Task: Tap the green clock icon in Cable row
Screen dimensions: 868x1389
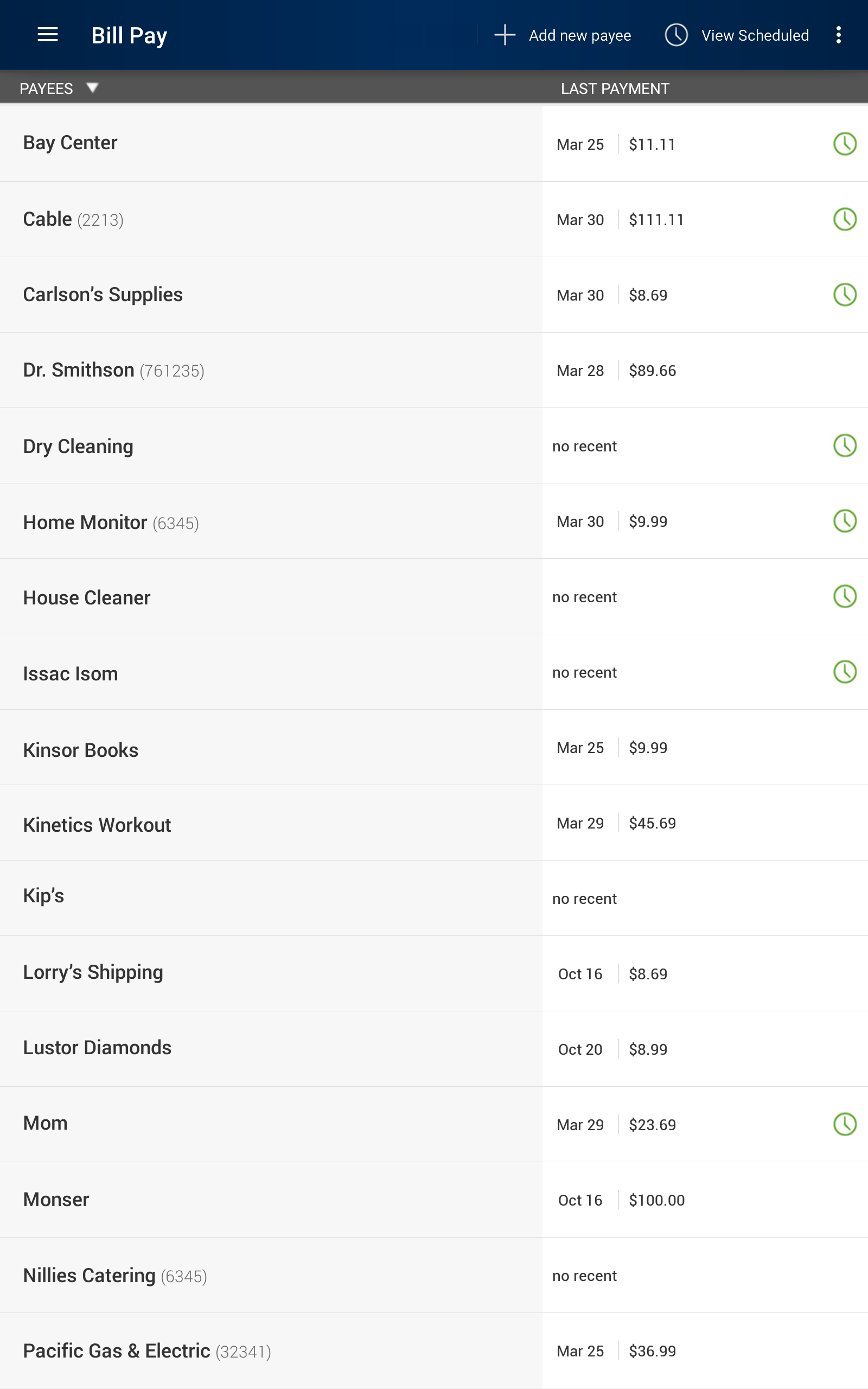Action: (x=845, y=219)
